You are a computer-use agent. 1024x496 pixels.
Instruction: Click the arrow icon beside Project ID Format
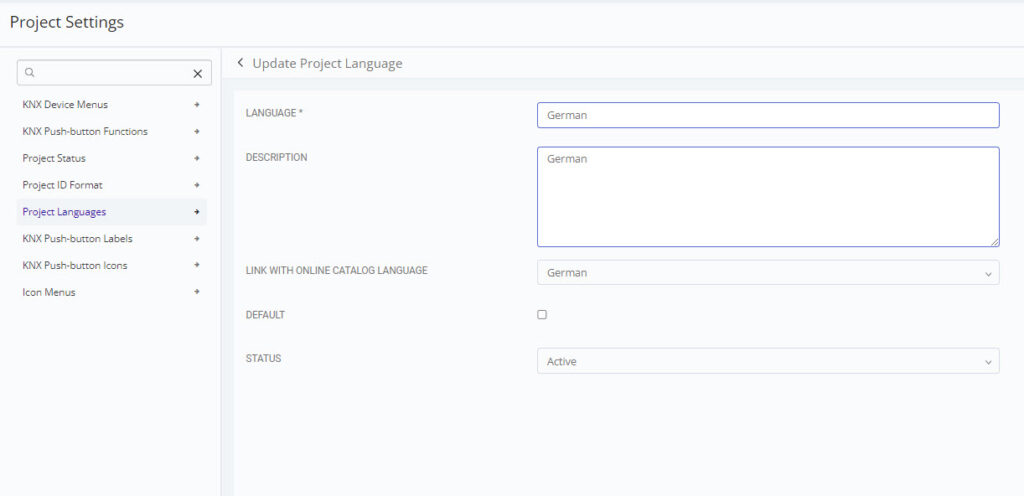[x=197, y=185]
